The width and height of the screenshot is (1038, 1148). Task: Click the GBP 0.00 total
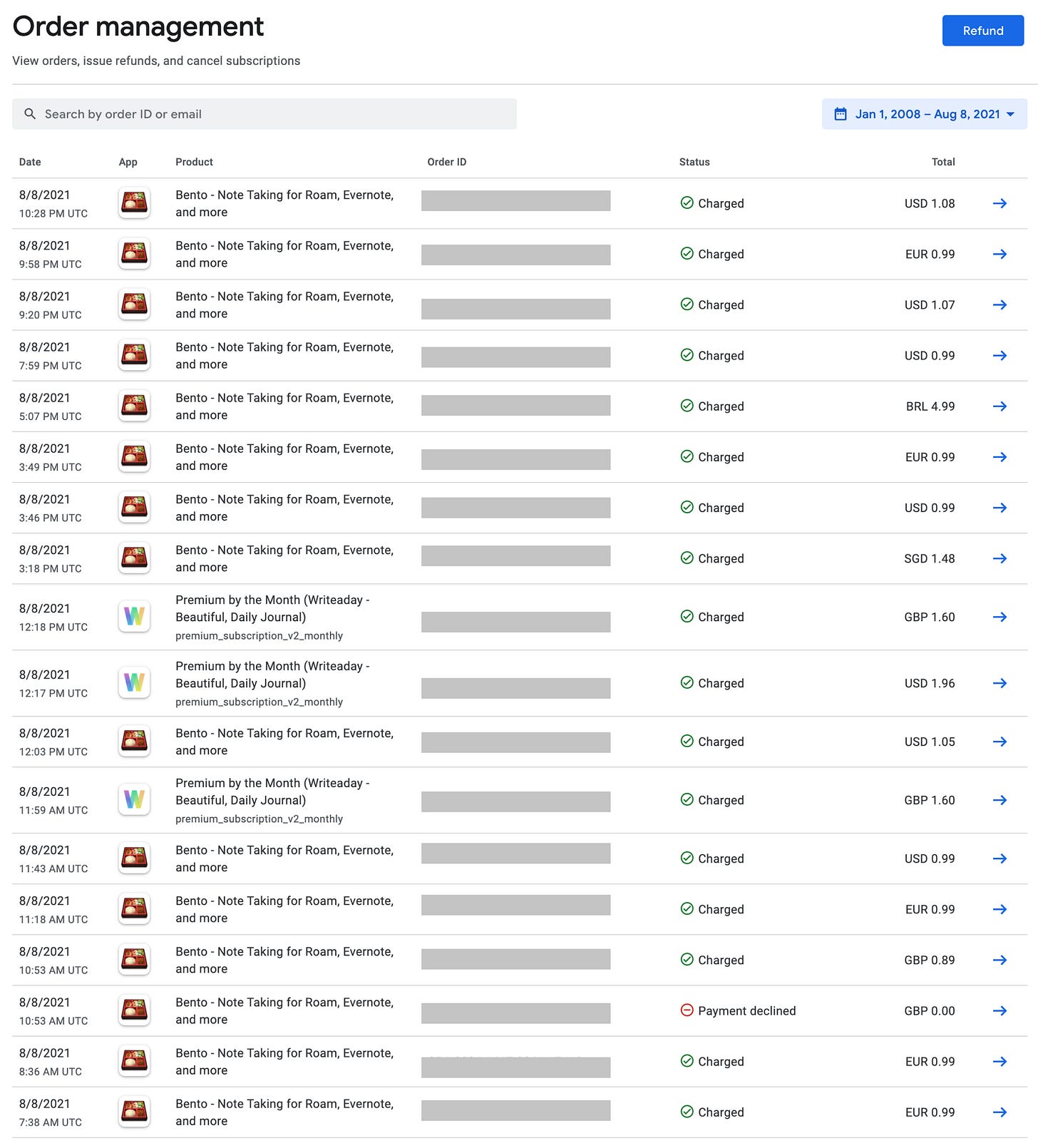929,1010
